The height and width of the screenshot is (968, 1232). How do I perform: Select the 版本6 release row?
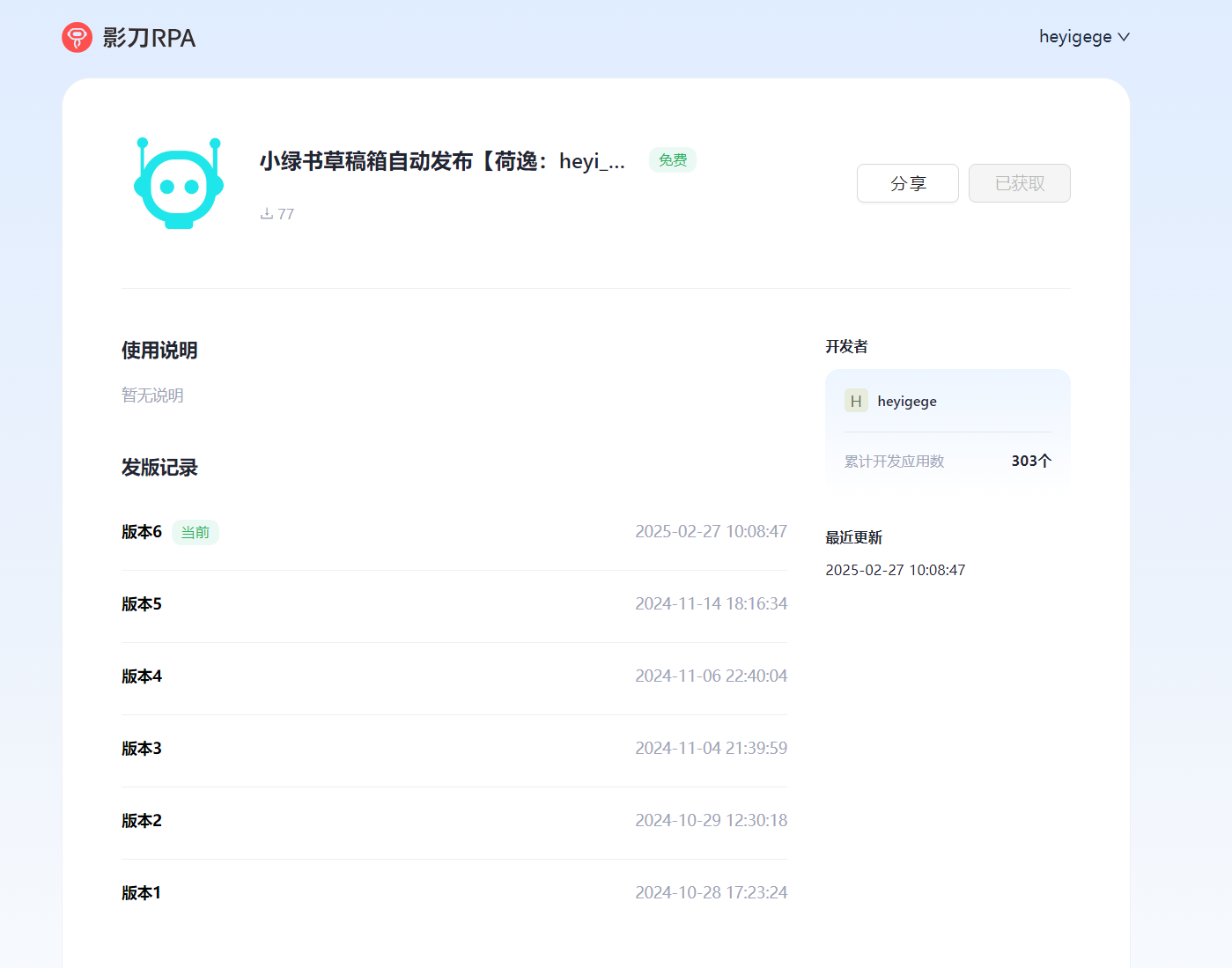(454, 532)
